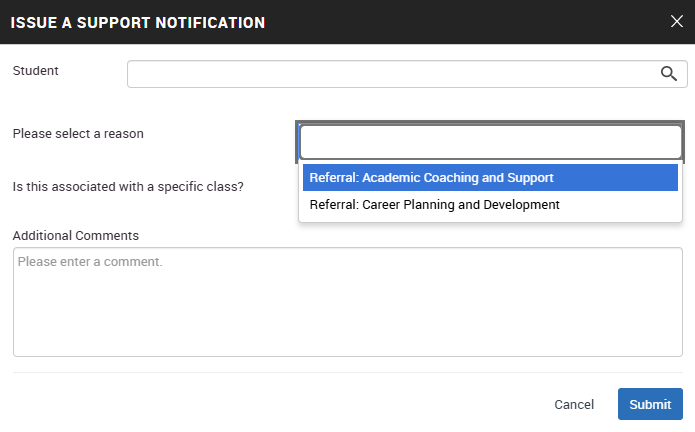Screen dimensions: 695x432
Task: Click the X icon in the header
Action: click(677, 22)
